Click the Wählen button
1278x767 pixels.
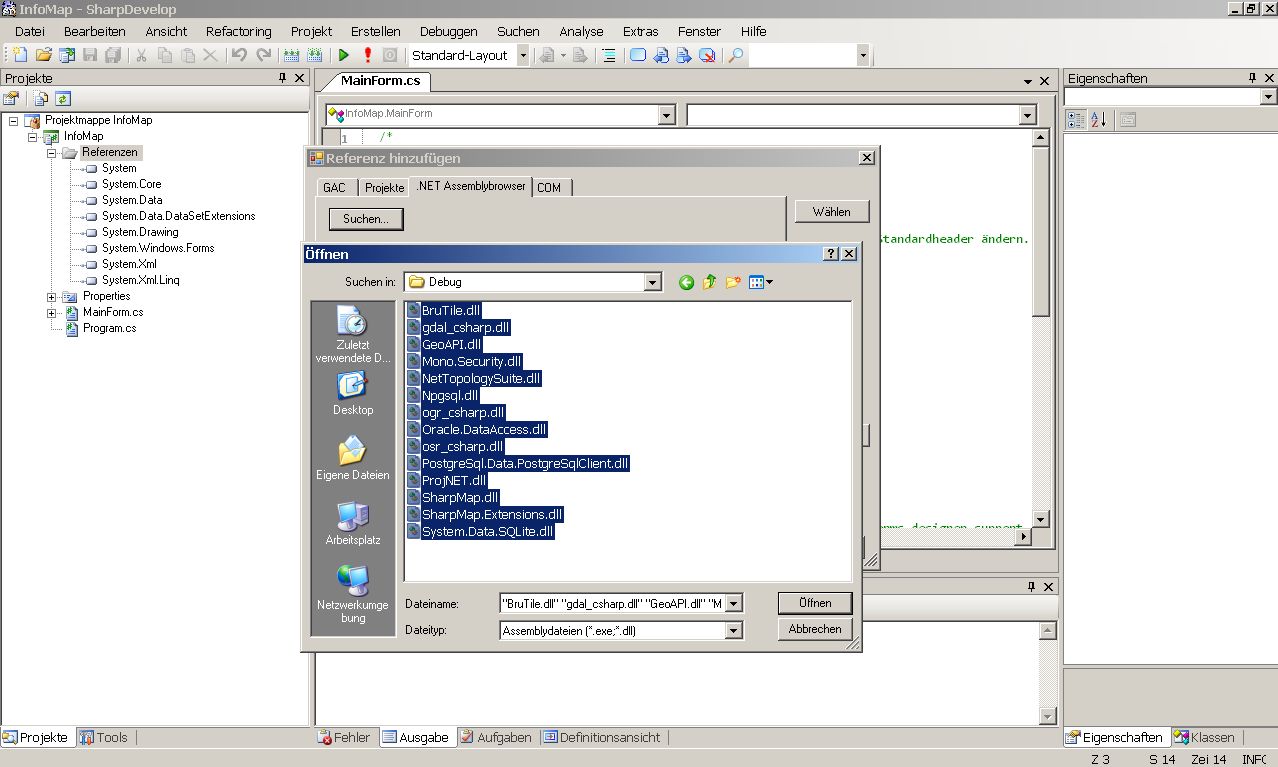[x=831, y=211]
